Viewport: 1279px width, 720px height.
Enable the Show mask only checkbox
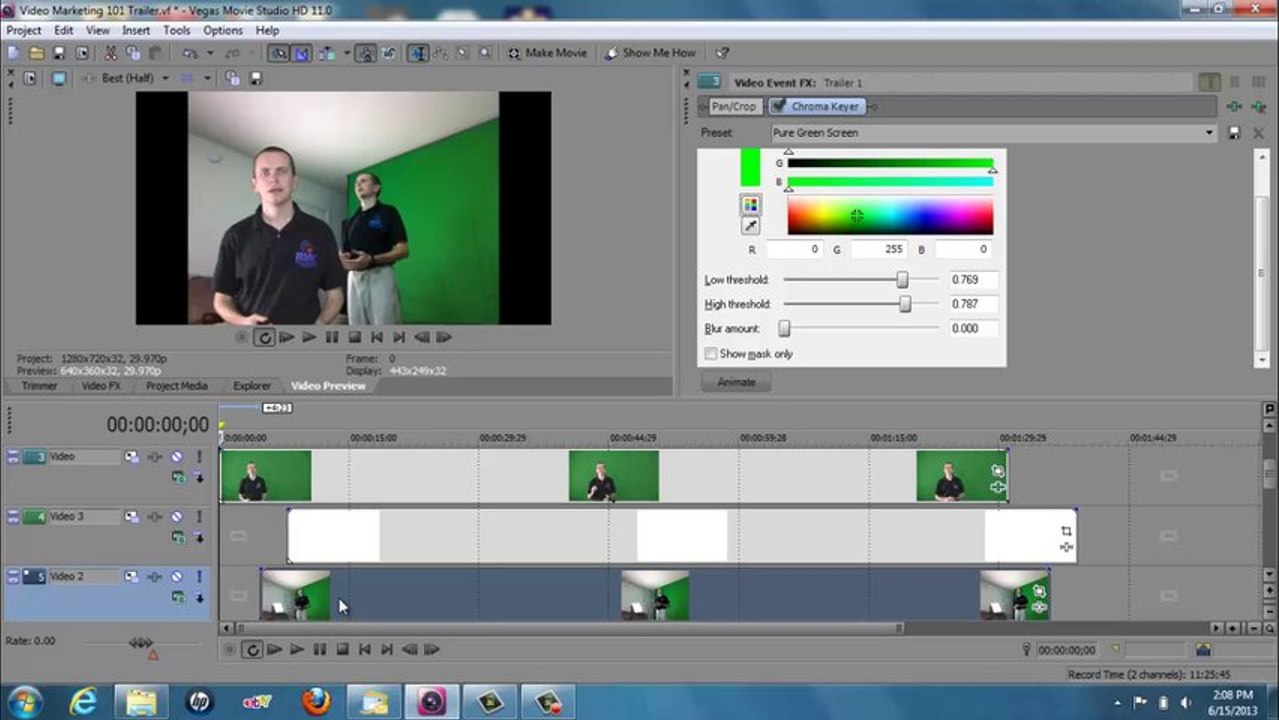710,354
